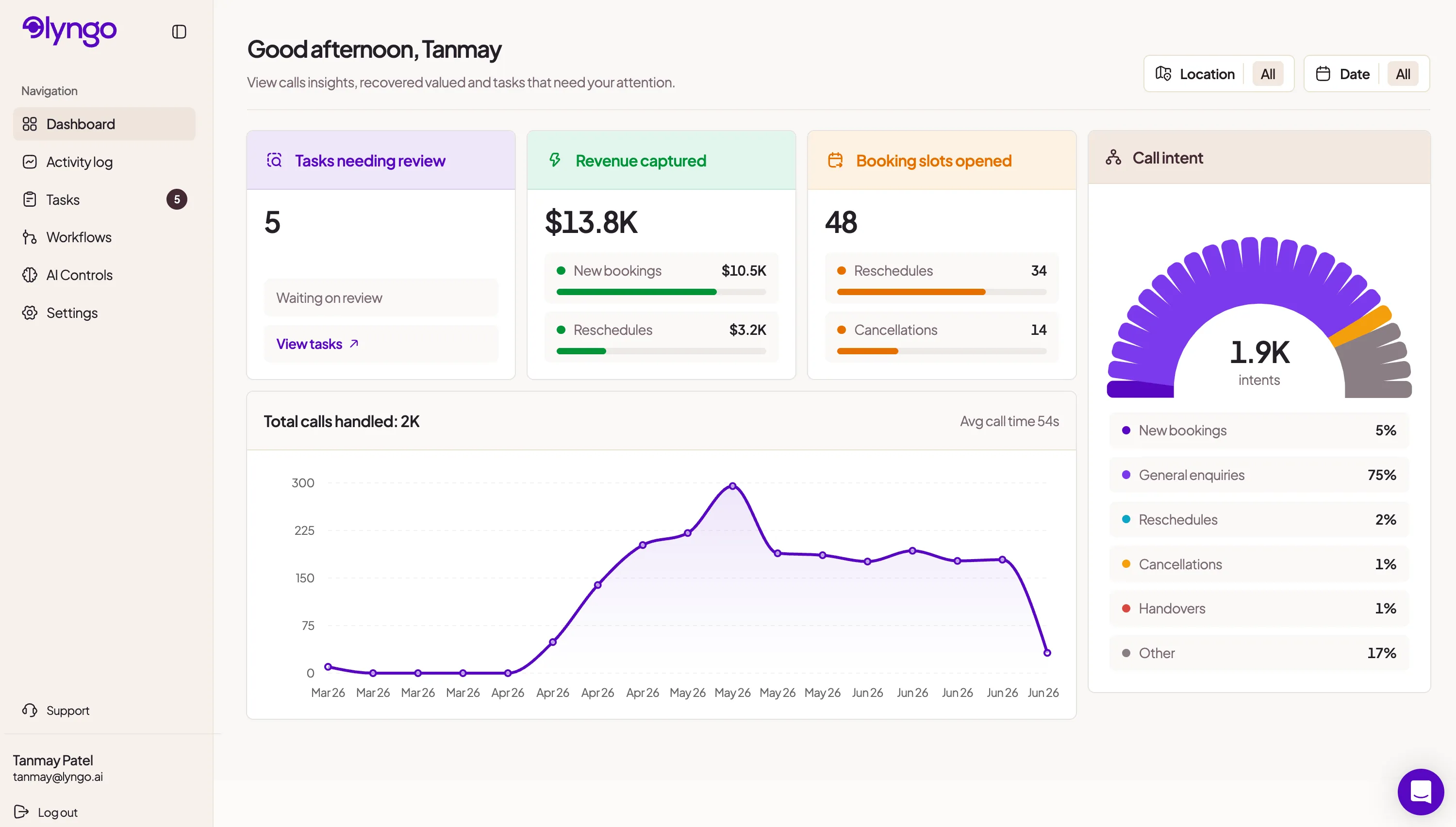
Task: Click the Workflows branch icon
Action: 30,237
